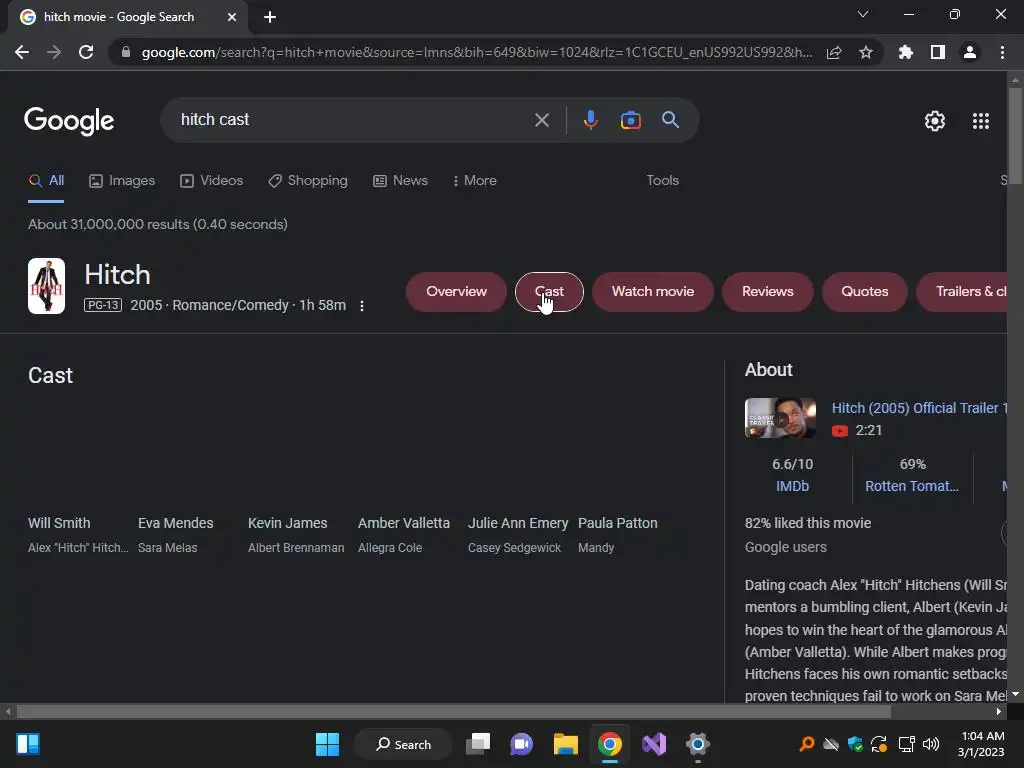Select the Reviews chip

(767, 292)
